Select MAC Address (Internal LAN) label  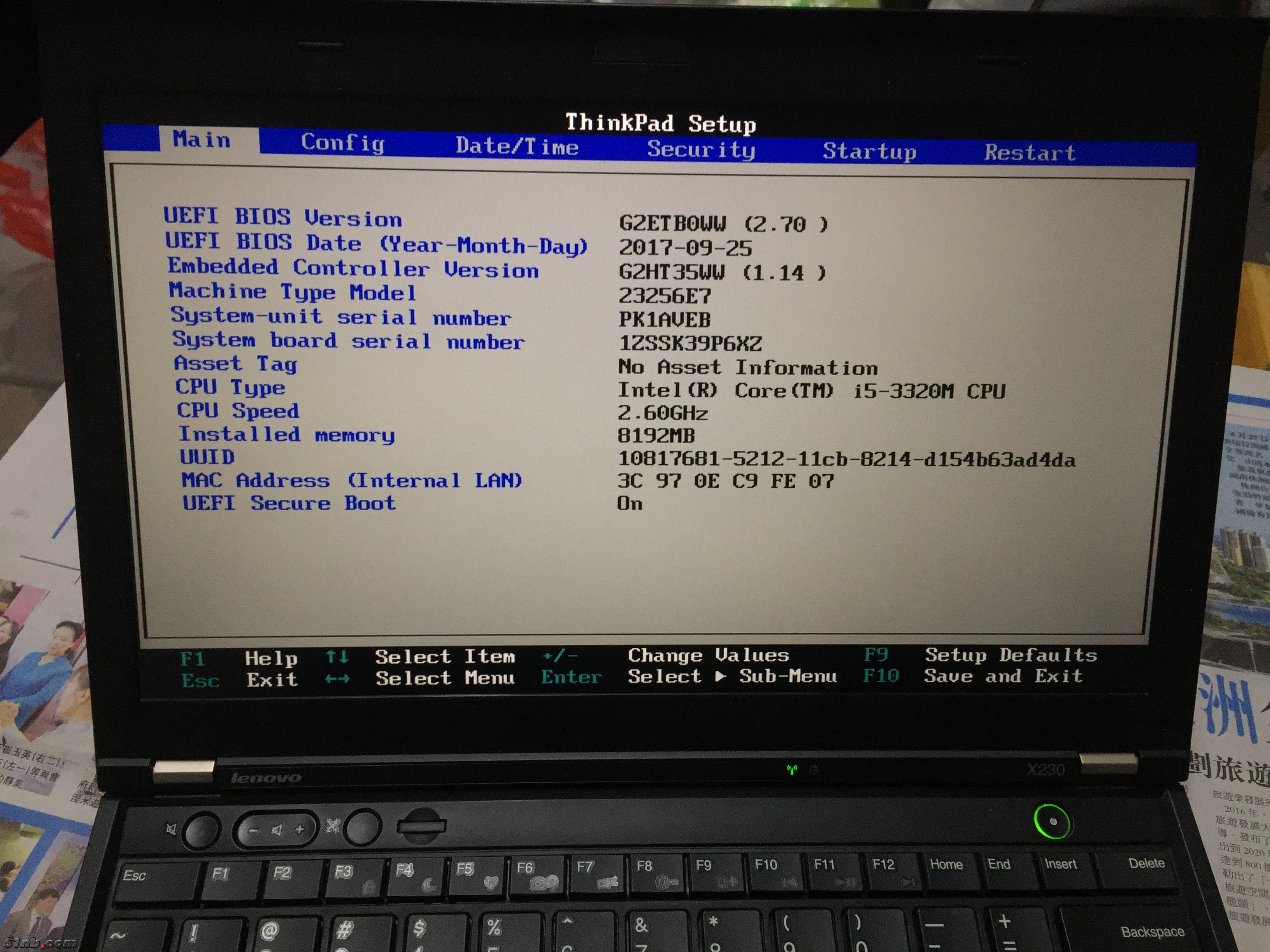coord(351,480)
